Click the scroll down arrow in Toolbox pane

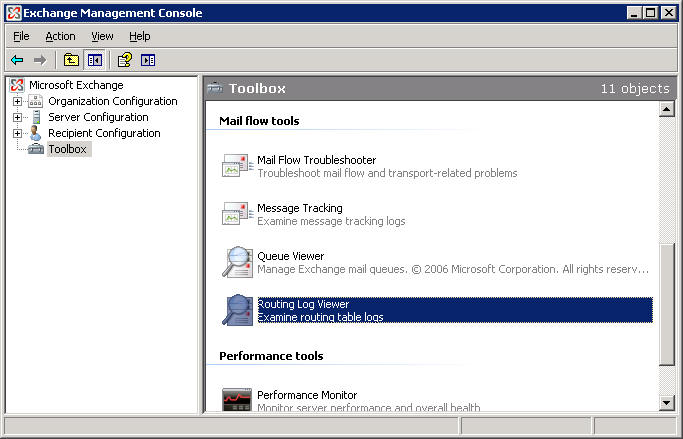click(666, 403)
